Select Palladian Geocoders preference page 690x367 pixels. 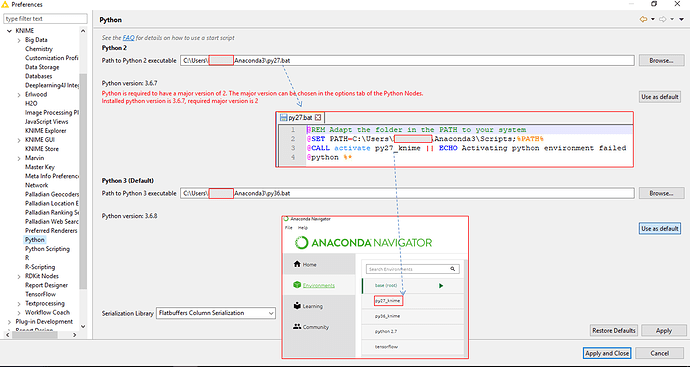pyautogui.click(x=52, y=194)
